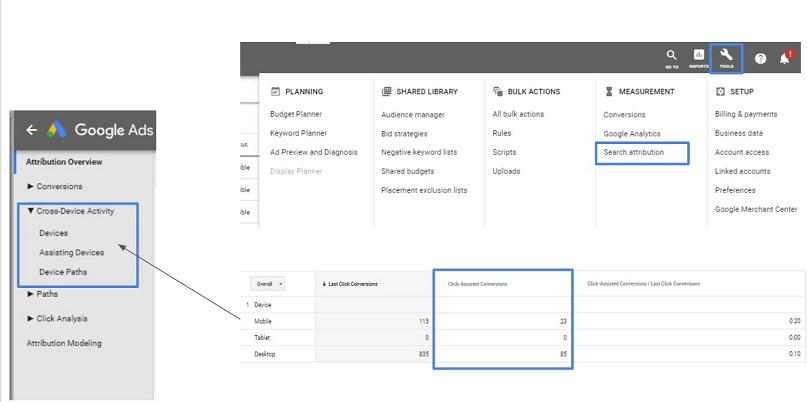Open All bulk actions
This screenshot has height=402, width=807.
tap(518, 114)
